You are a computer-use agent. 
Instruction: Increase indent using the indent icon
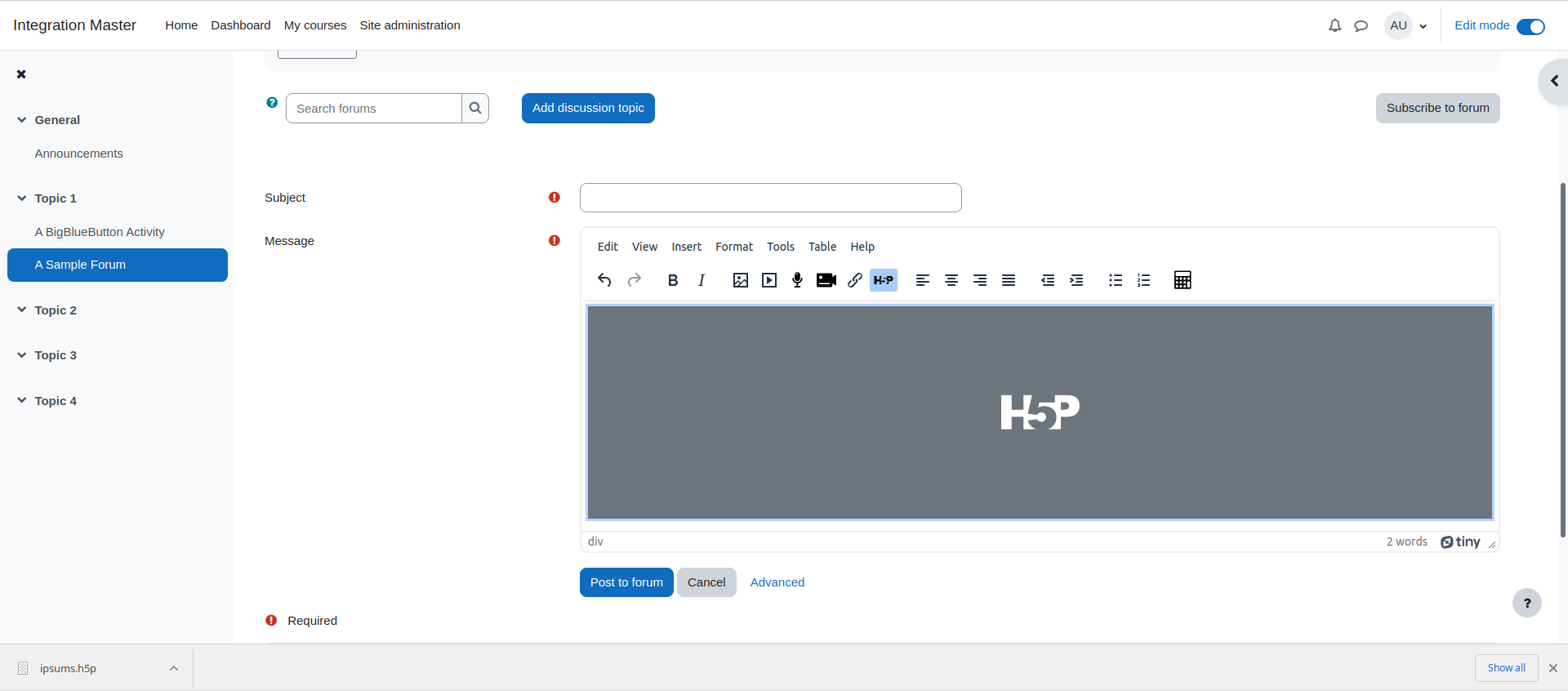click(1076, 280)
